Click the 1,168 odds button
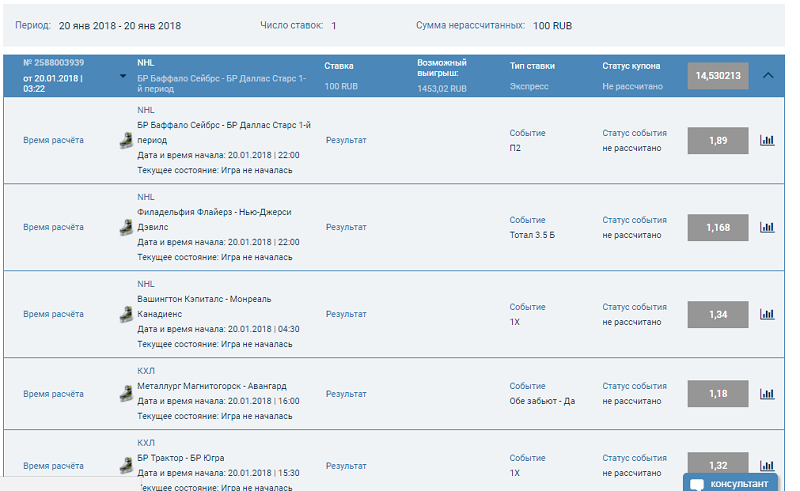 point(717,228)
